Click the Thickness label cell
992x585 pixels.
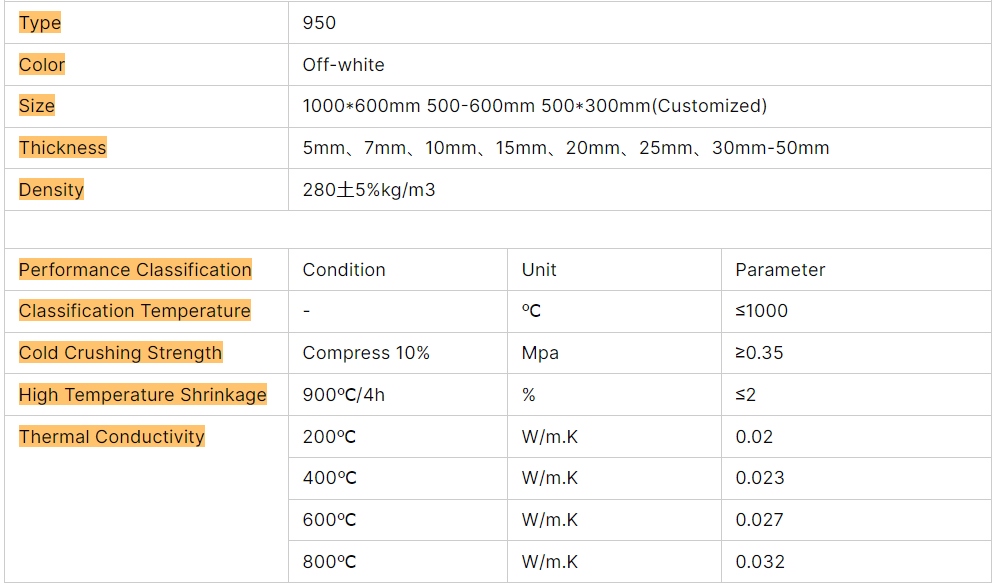[62, 148]
